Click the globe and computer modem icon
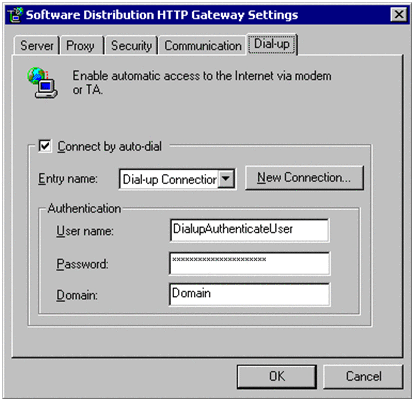The height and width of the screenshot is (403, 416). point(42,83)
